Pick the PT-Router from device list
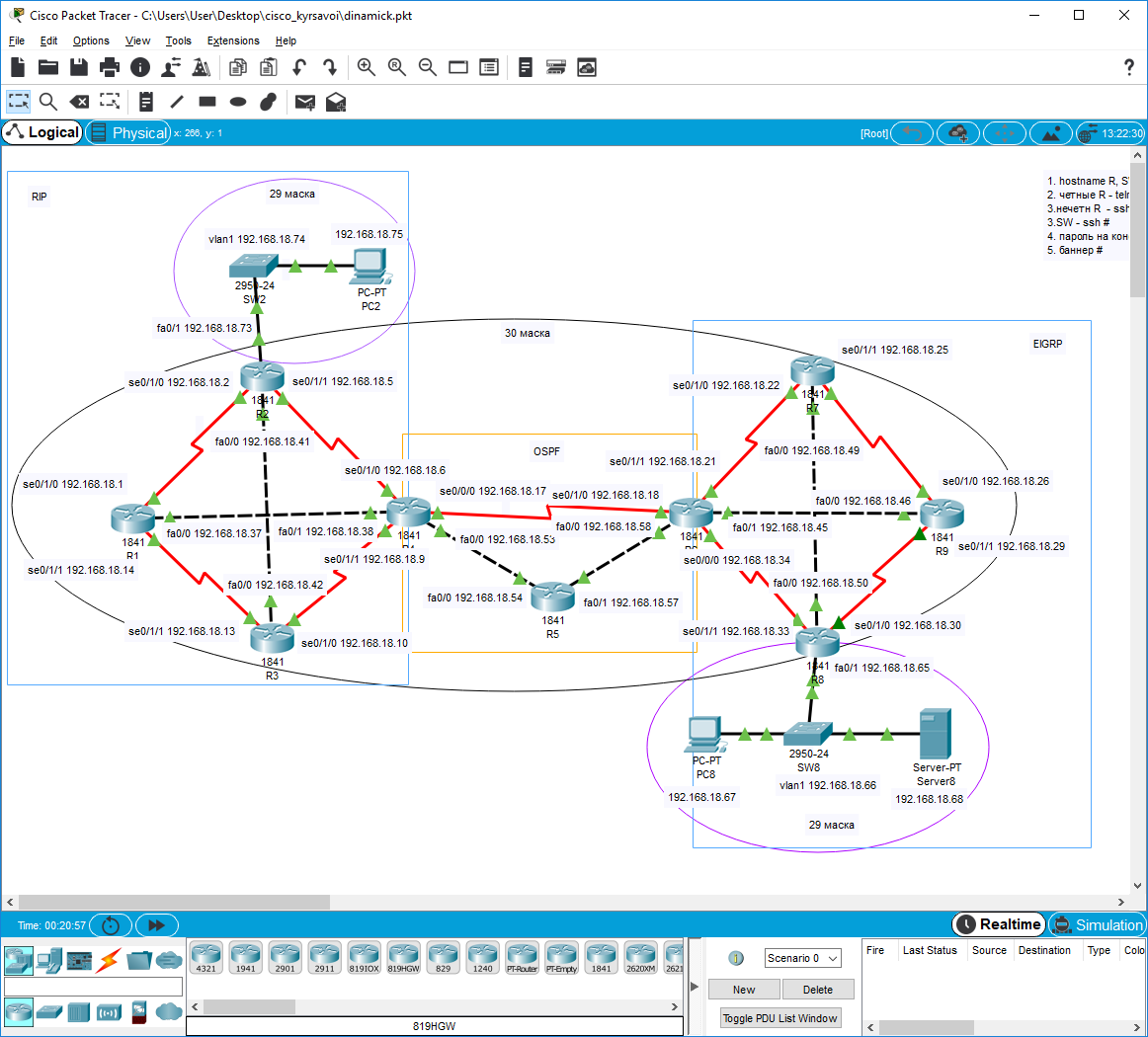 click(523, 957)
